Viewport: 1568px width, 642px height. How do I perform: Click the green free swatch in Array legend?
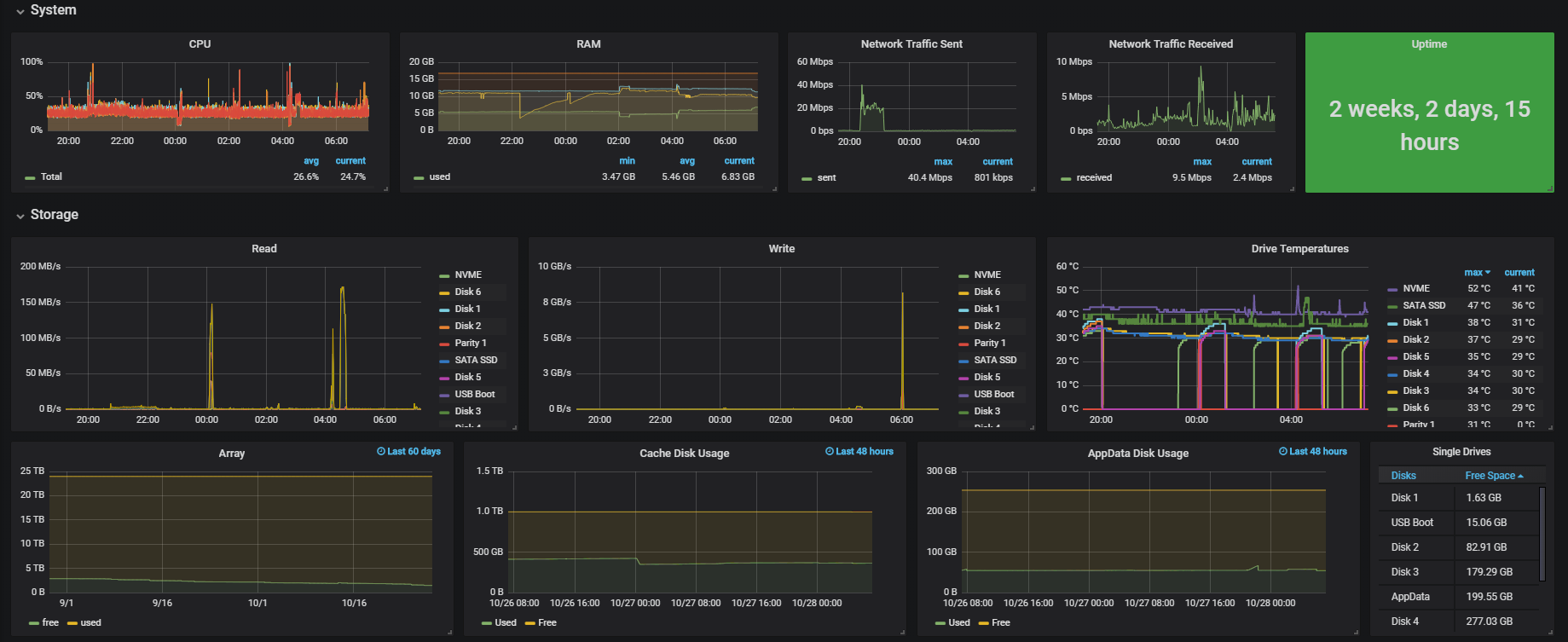(33, 623)
